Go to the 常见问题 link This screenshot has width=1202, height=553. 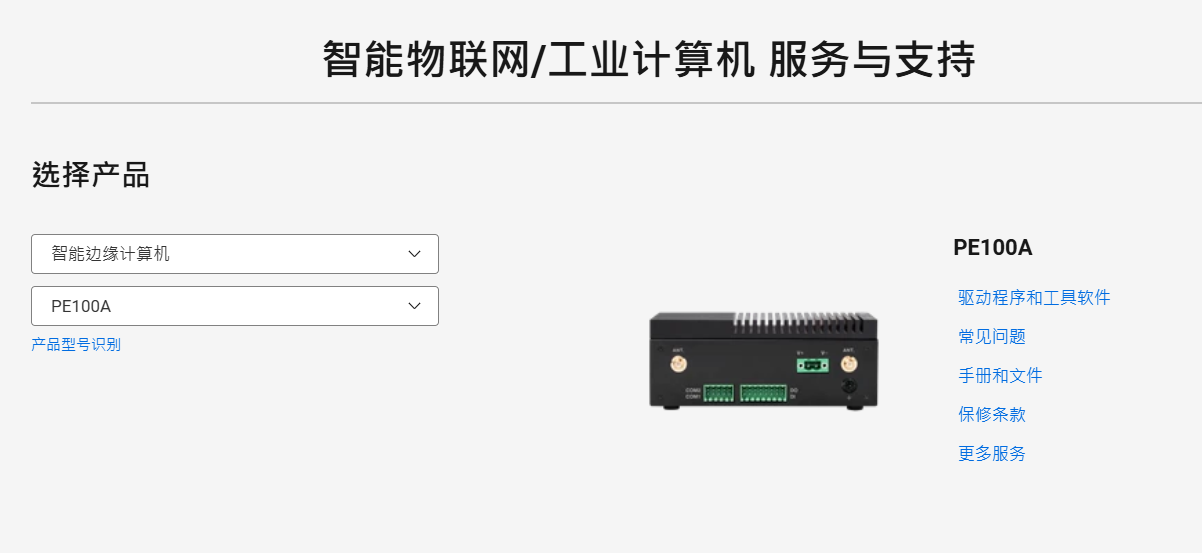point(992,337)
